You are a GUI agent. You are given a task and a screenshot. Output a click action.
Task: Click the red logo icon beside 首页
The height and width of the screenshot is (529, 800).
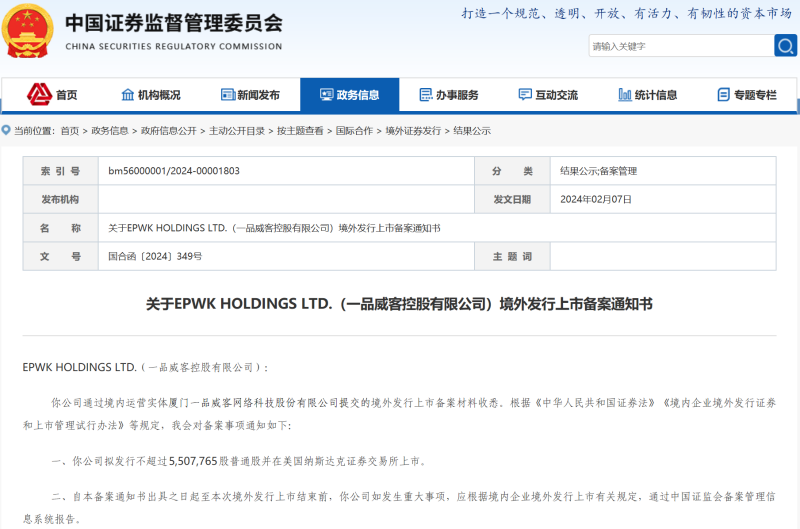39,94
